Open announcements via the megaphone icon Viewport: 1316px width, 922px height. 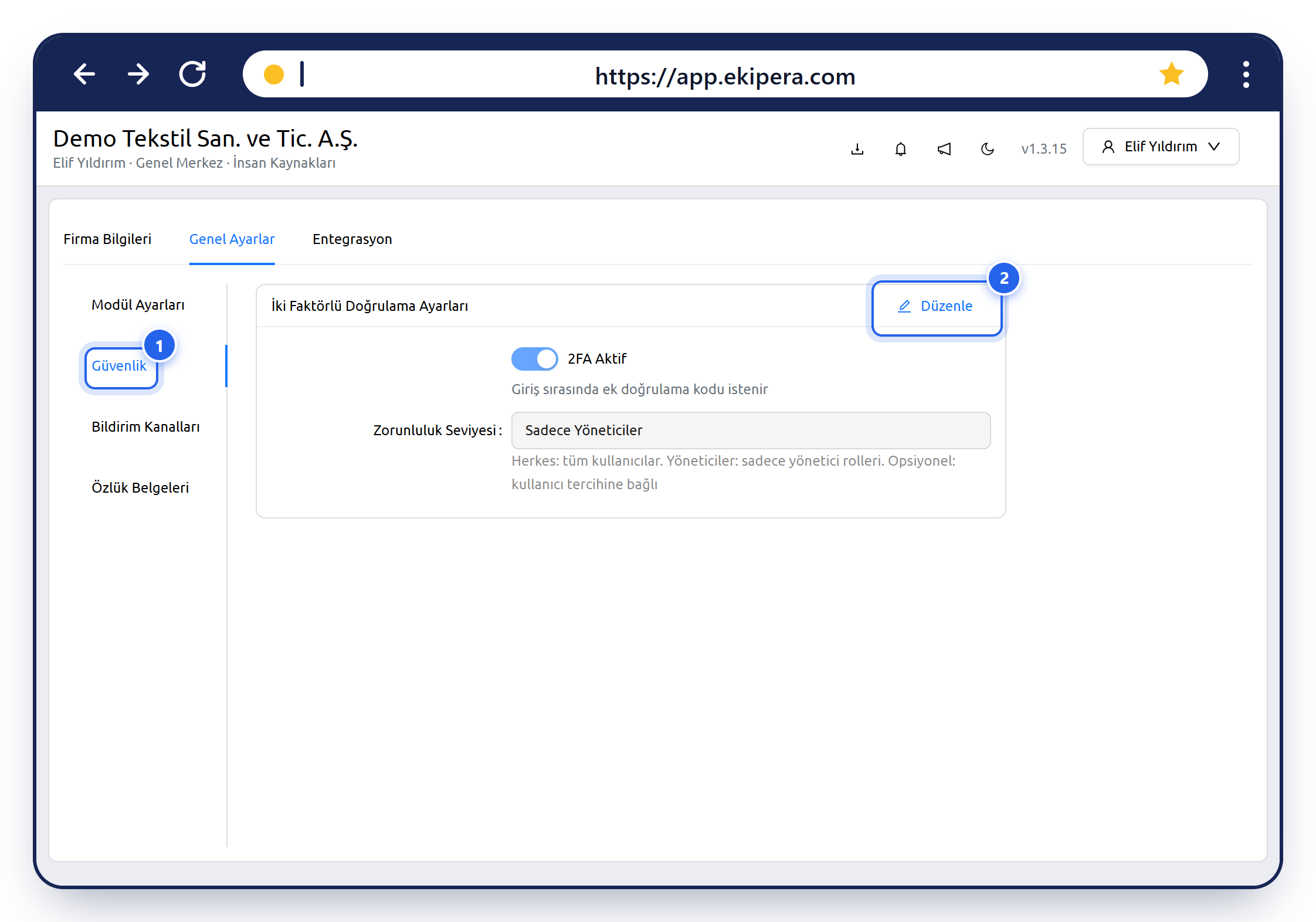[x=944, y=148]
